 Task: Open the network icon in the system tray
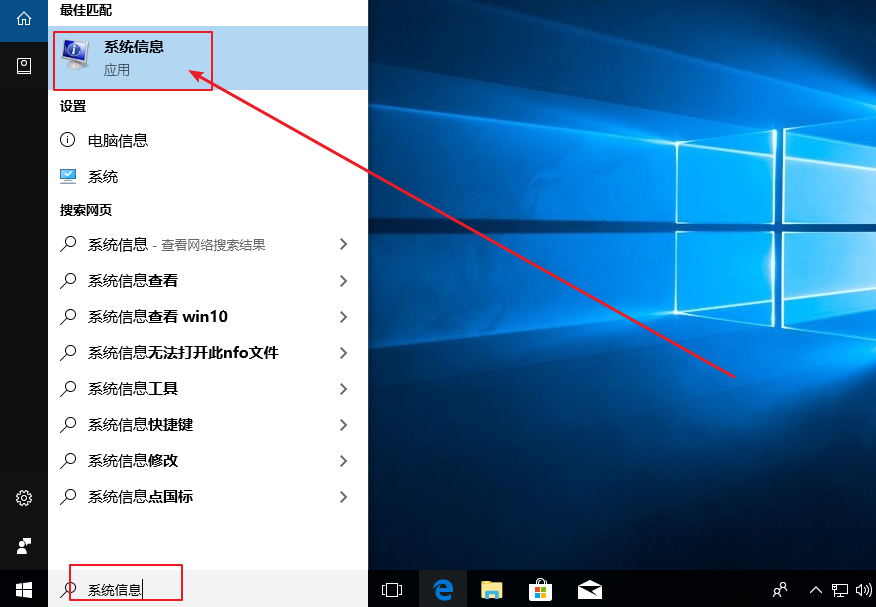coord(843,588)
